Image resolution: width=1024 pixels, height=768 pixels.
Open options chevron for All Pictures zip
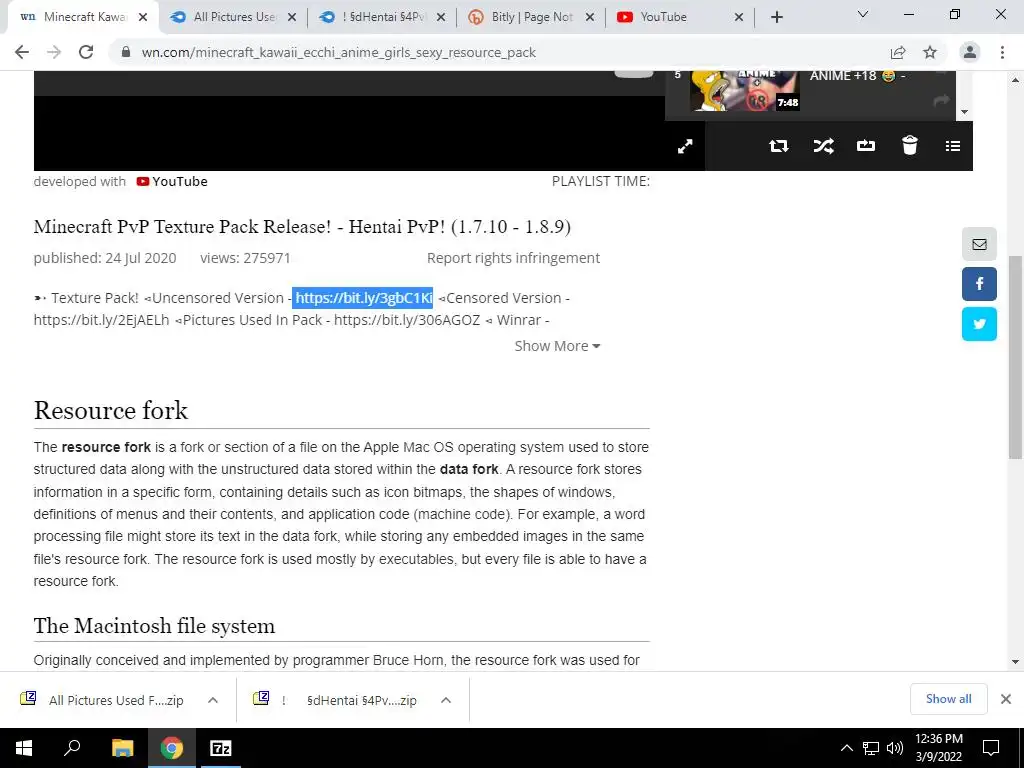pos(213,700)
